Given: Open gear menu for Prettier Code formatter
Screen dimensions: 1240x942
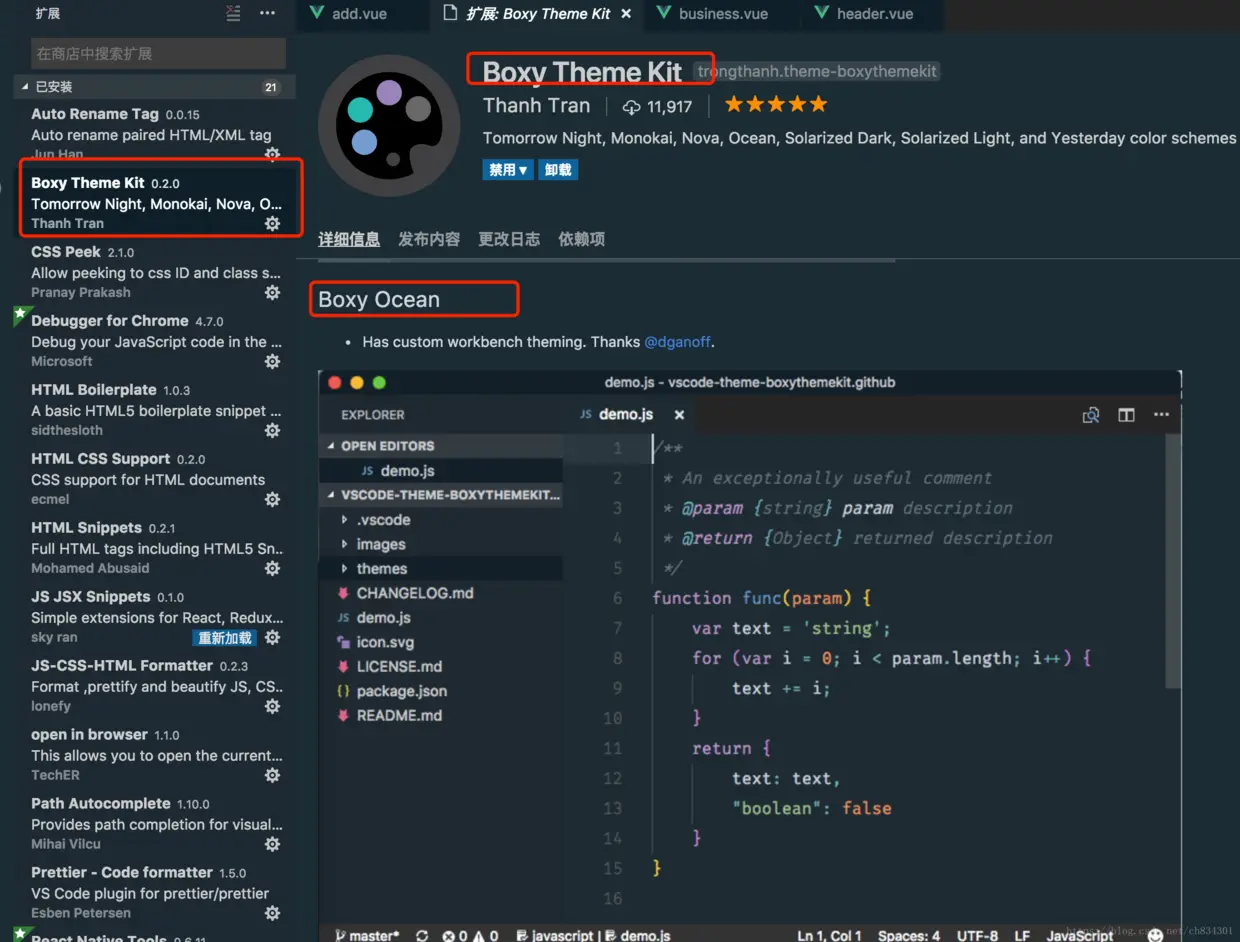Looking at the screenshot, I should tap(272, 914).
